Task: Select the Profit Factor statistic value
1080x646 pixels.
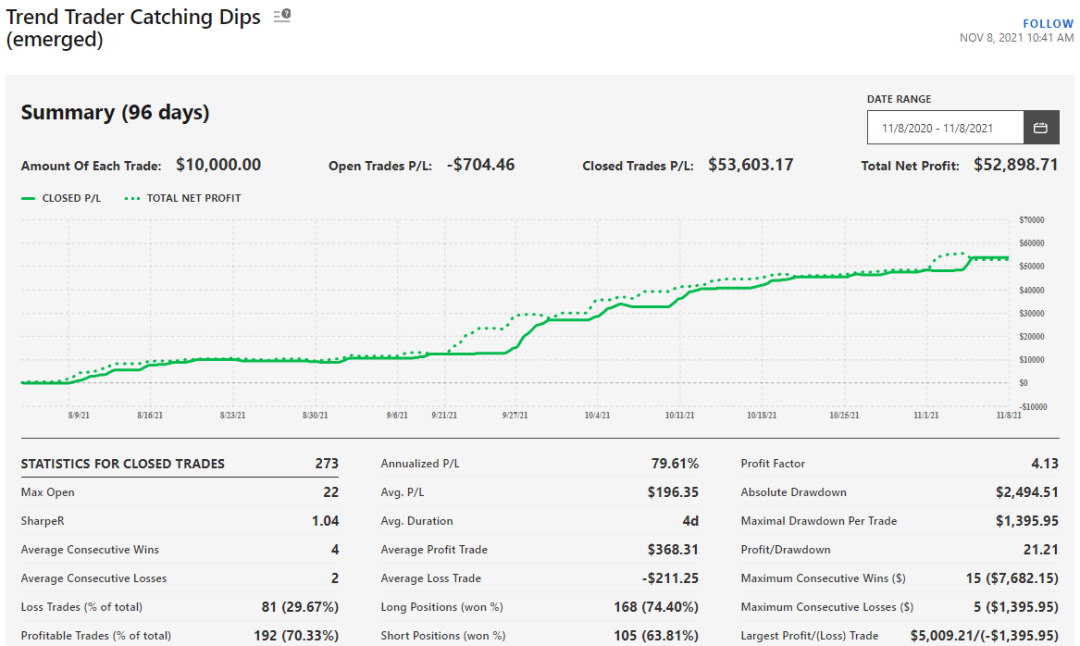Action: 1043,463
